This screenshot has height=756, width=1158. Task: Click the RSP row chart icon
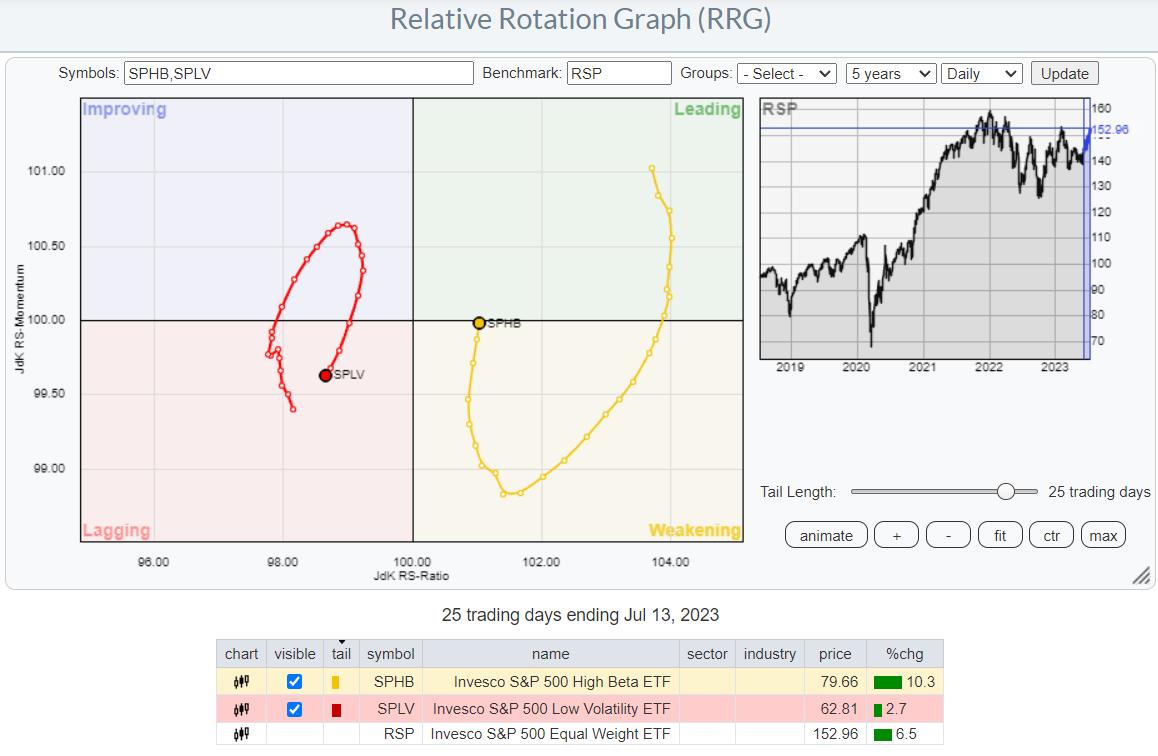[241, 735]
